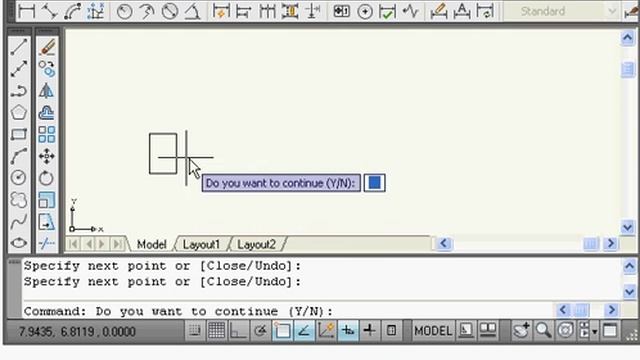The width and height of the screenshot is (640, 360).
Task: Select the Rectangle draw tool
Action: click(x=19, y=134)
